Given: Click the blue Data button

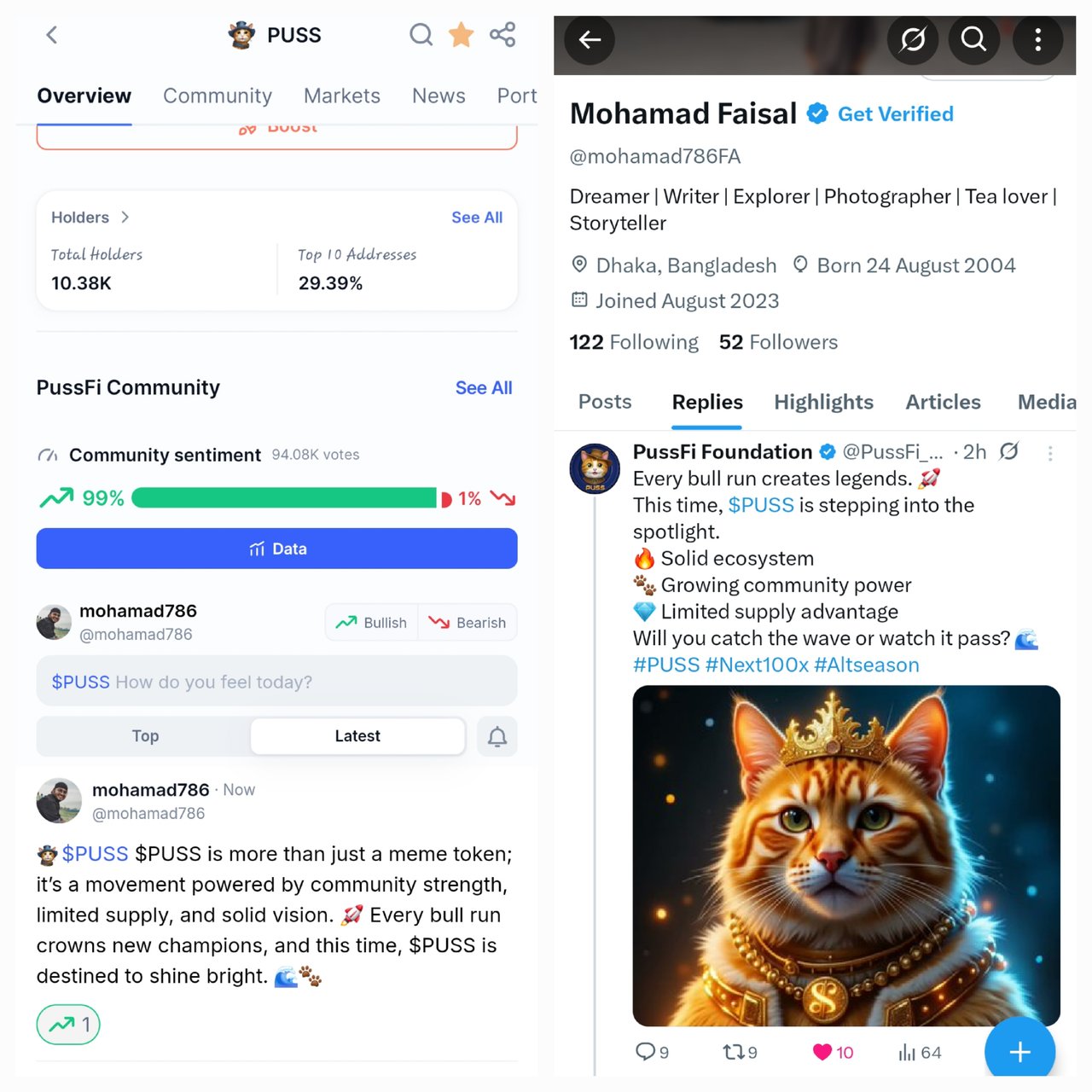Looking at the screenshot, I should (276, 549).
